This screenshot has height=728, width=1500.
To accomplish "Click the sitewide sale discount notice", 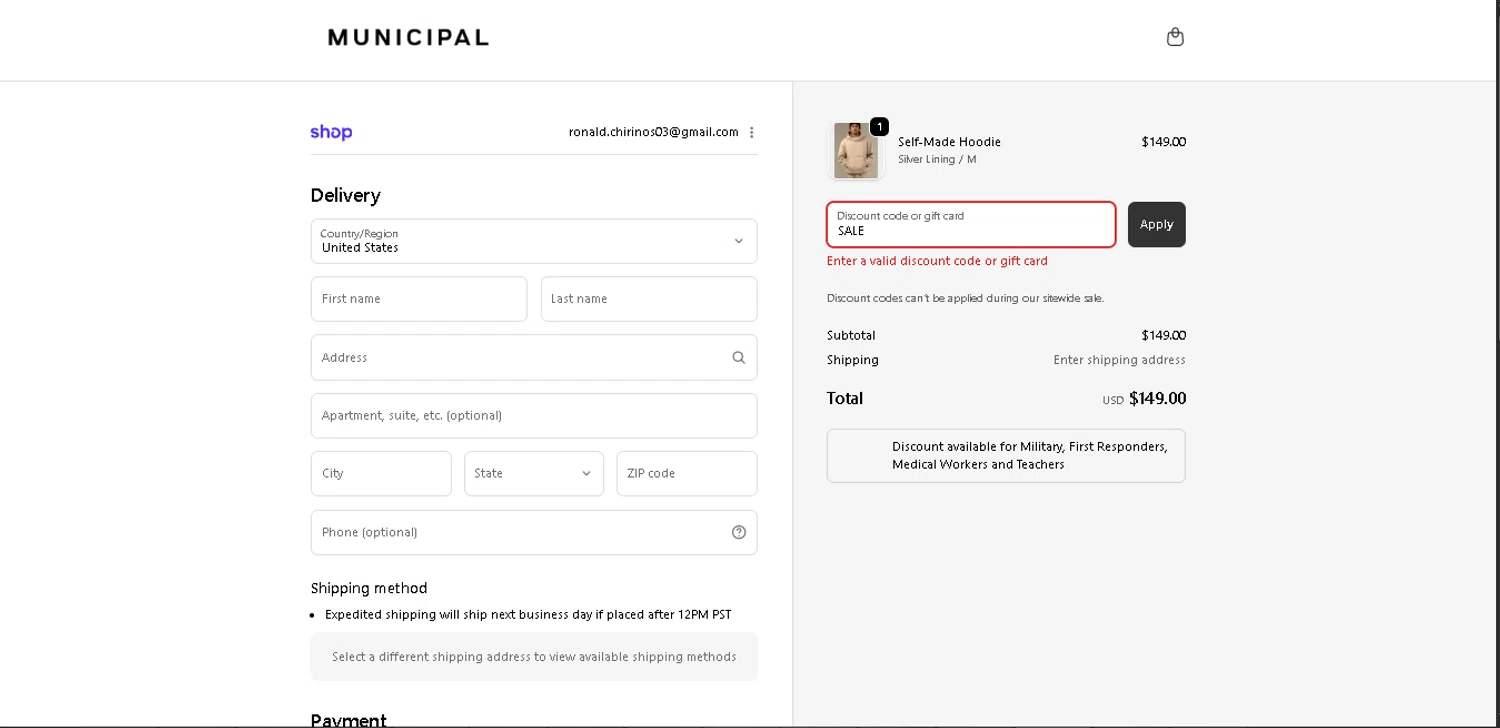I will pyautogui.click(x=965, y=298).
